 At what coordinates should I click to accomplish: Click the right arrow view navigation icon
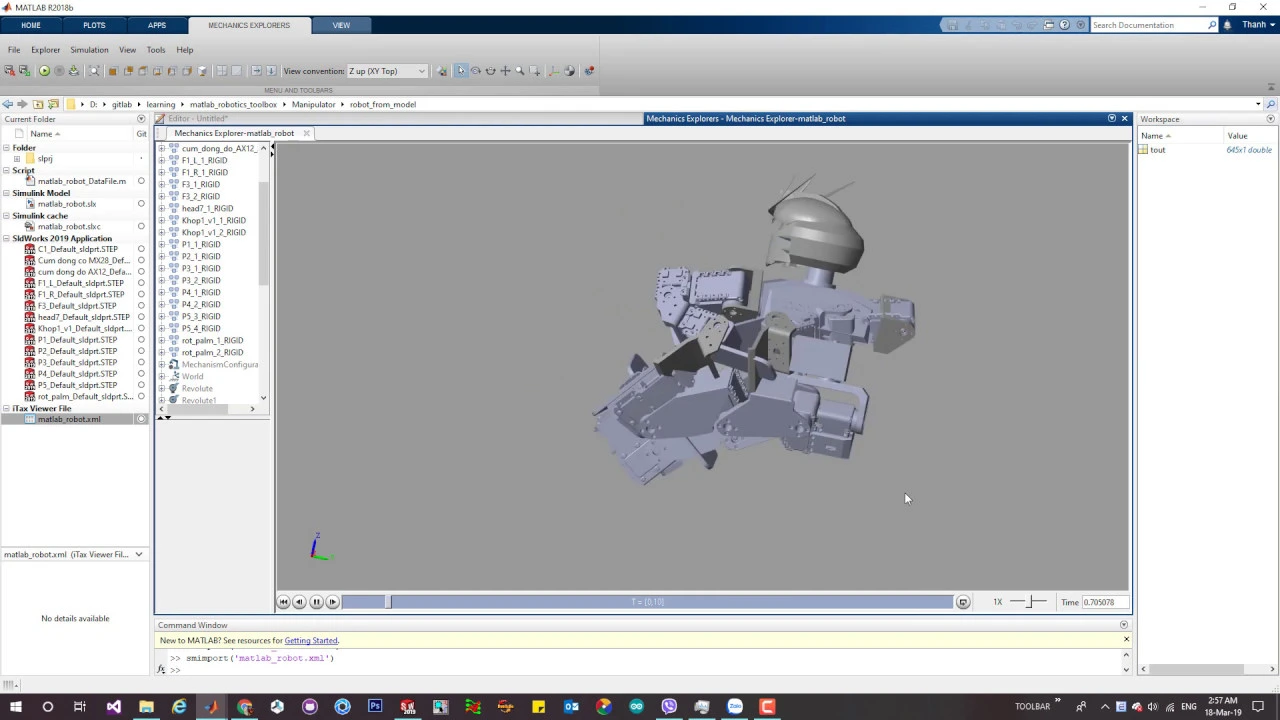[x=256, y=71]
